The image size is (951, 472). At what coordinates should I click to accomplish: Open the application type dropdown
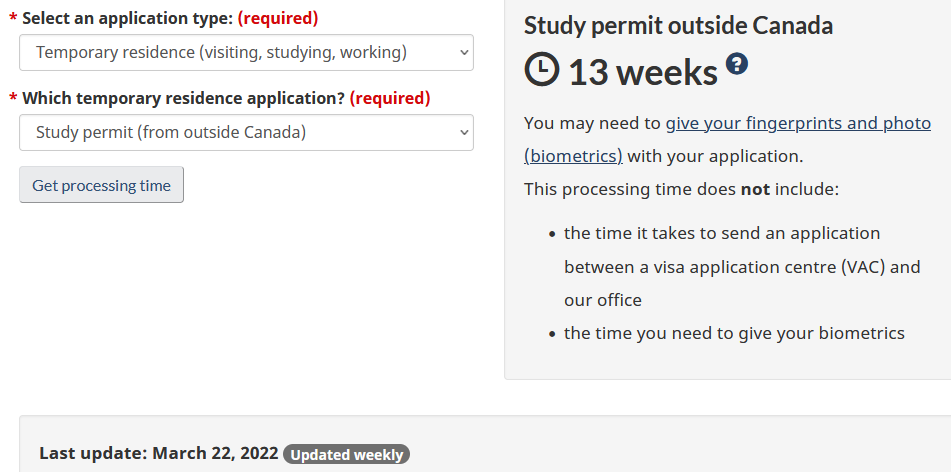(x=246, y=52)
